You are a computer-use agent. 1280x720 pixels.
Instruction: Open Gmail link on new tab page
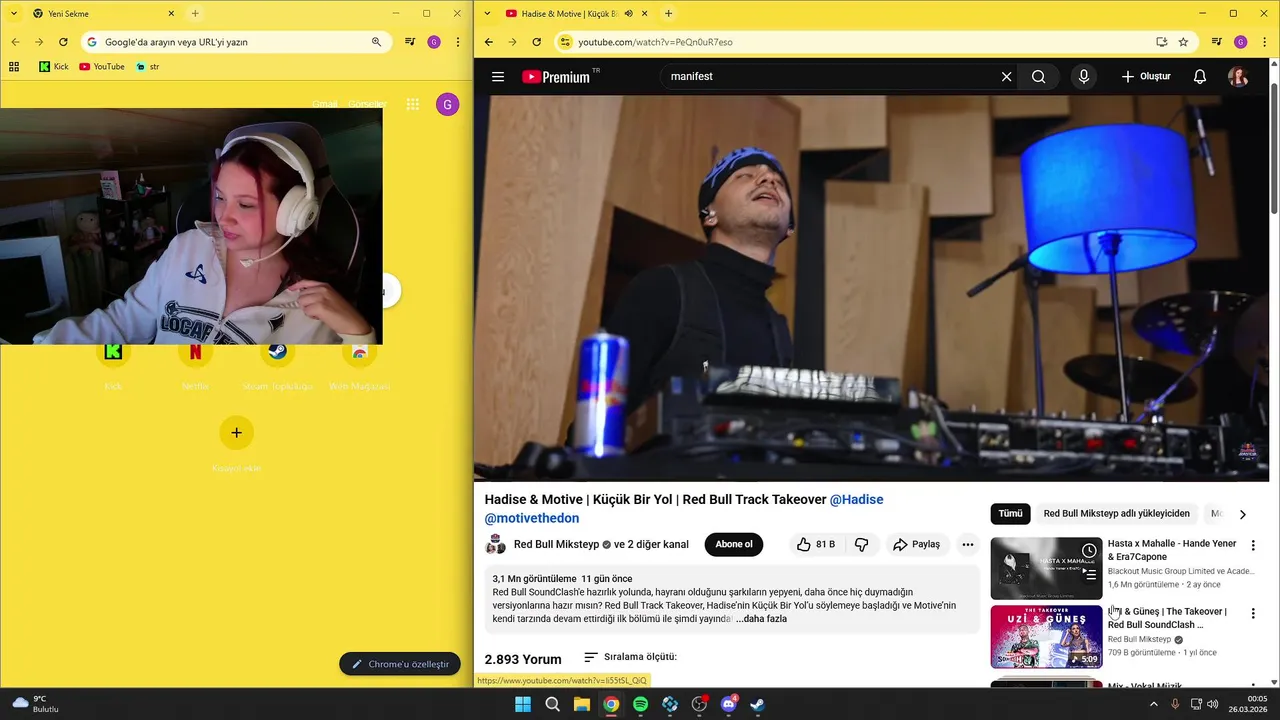(324, 104)
